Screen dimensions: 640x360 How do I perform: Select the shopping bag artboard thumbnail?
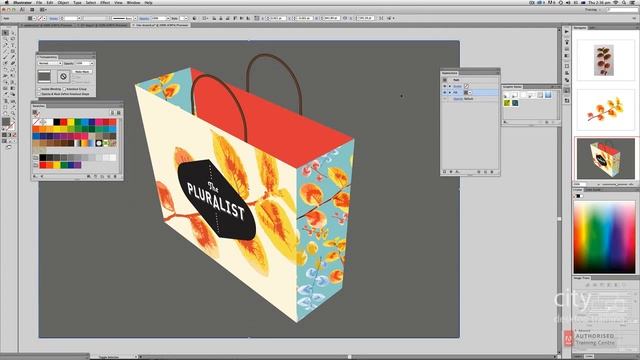click(605, 158)
